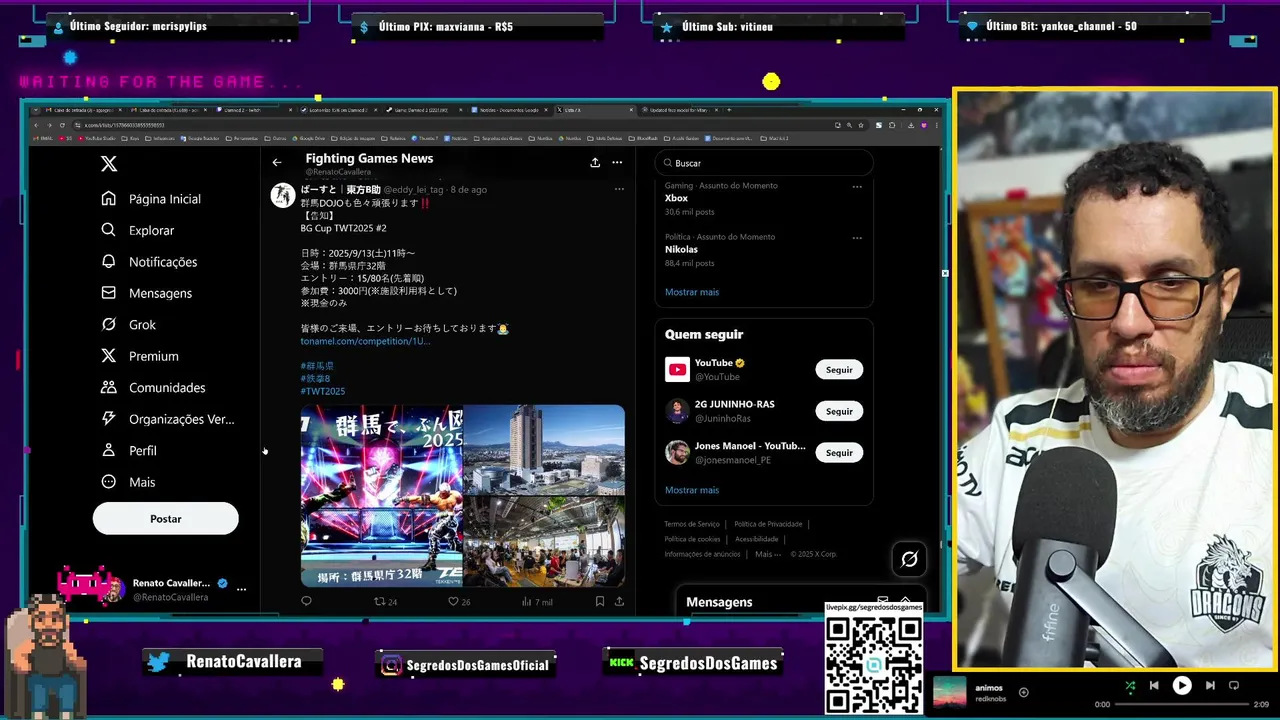Screen dimensions: 1280x720
Task: Open account menu dots beside Renato Cavallera
Action: pyautogui.click(x=241, y=589)
